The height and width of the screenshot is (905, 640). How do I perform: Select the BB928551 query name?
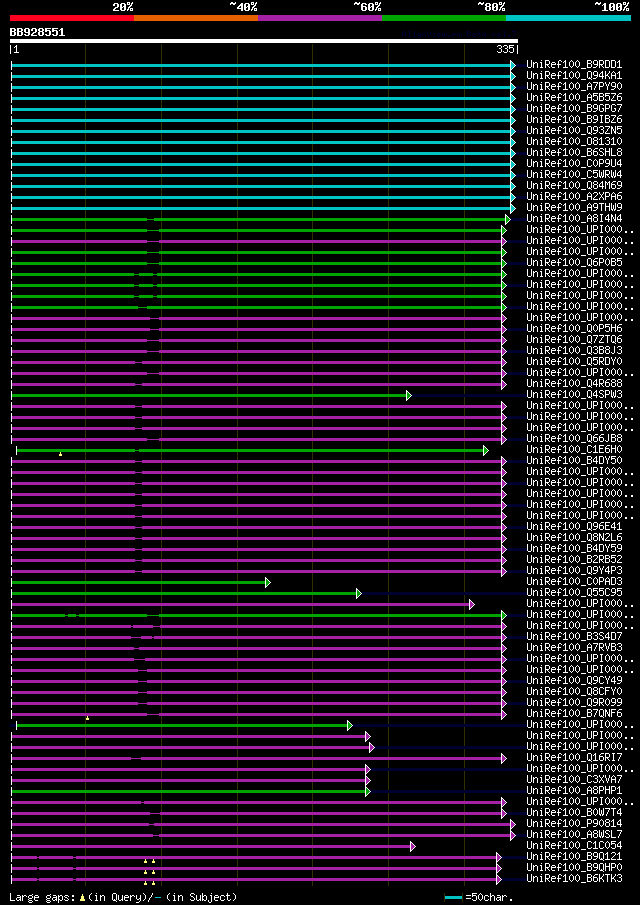37,32
